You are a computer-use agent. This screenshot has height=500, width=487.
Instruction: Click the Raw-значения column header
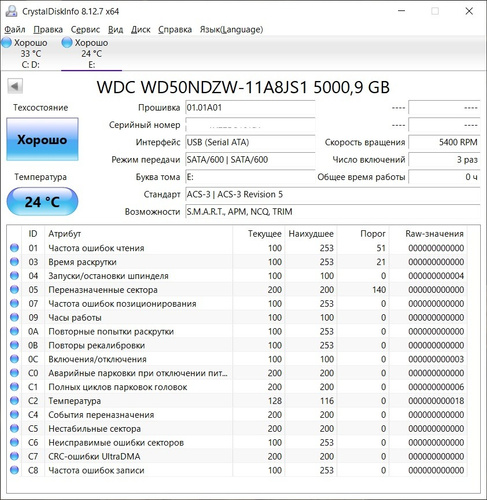pos(434,234)
